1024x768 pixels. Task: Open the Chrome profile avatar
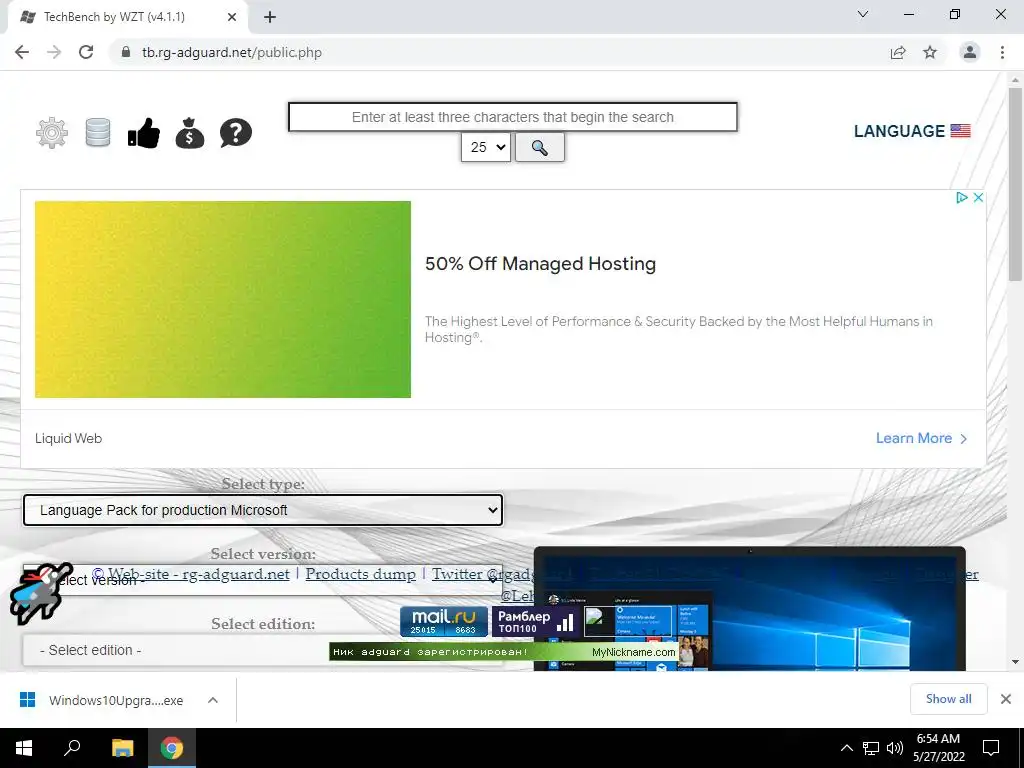pos(970,52)
